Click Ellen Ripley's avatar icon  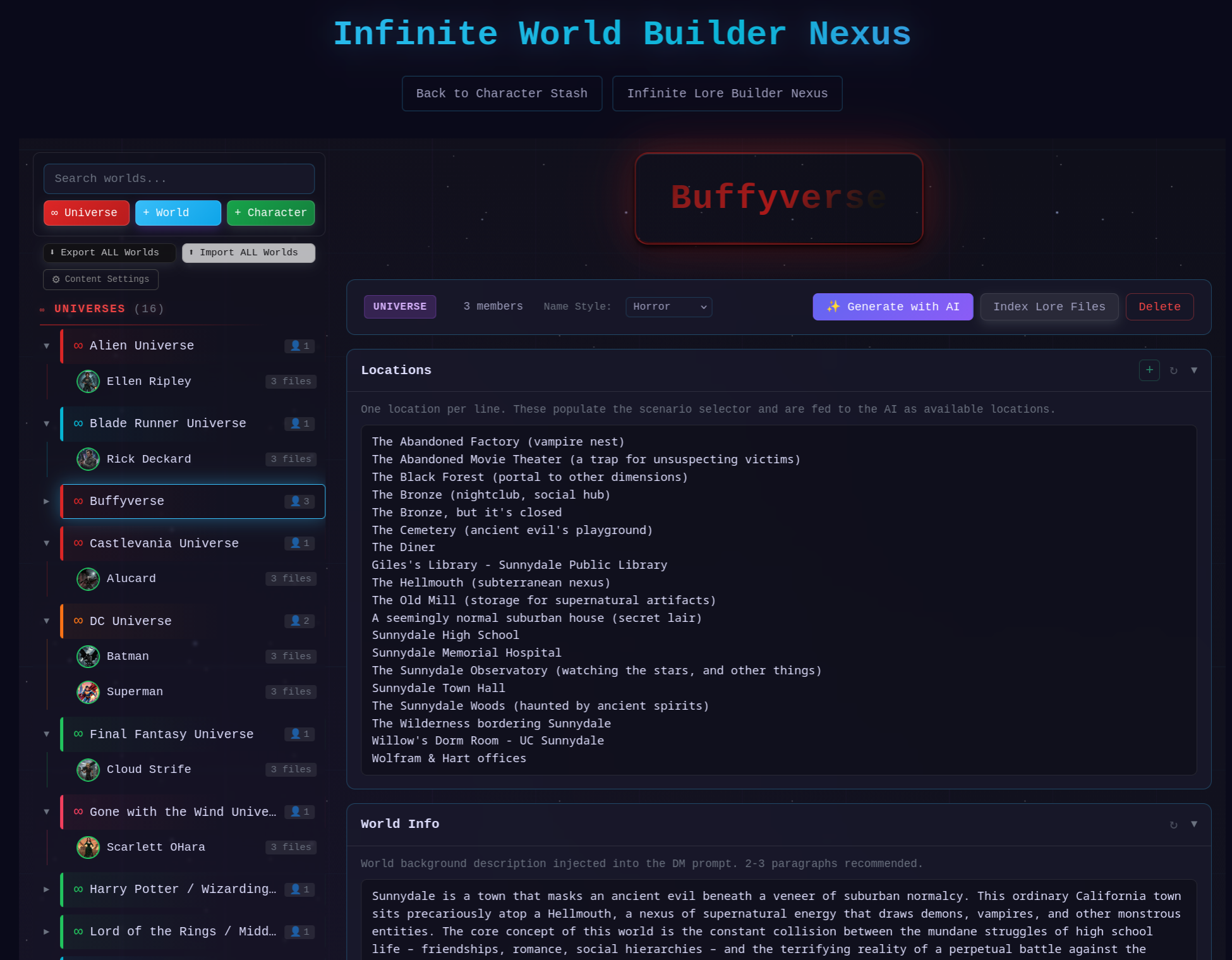(88, 382)
